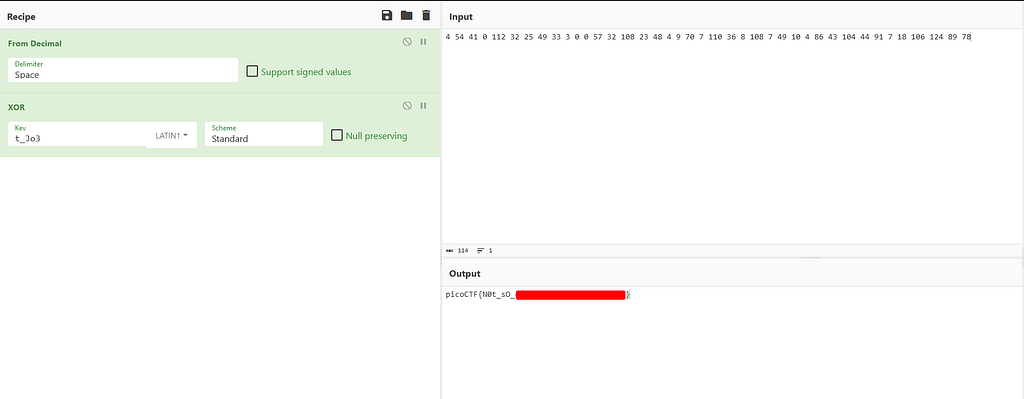The width and height of the screenshot is (1024, 399).
Task: Enable Null preserving checkbox
Action: (337, 135)
